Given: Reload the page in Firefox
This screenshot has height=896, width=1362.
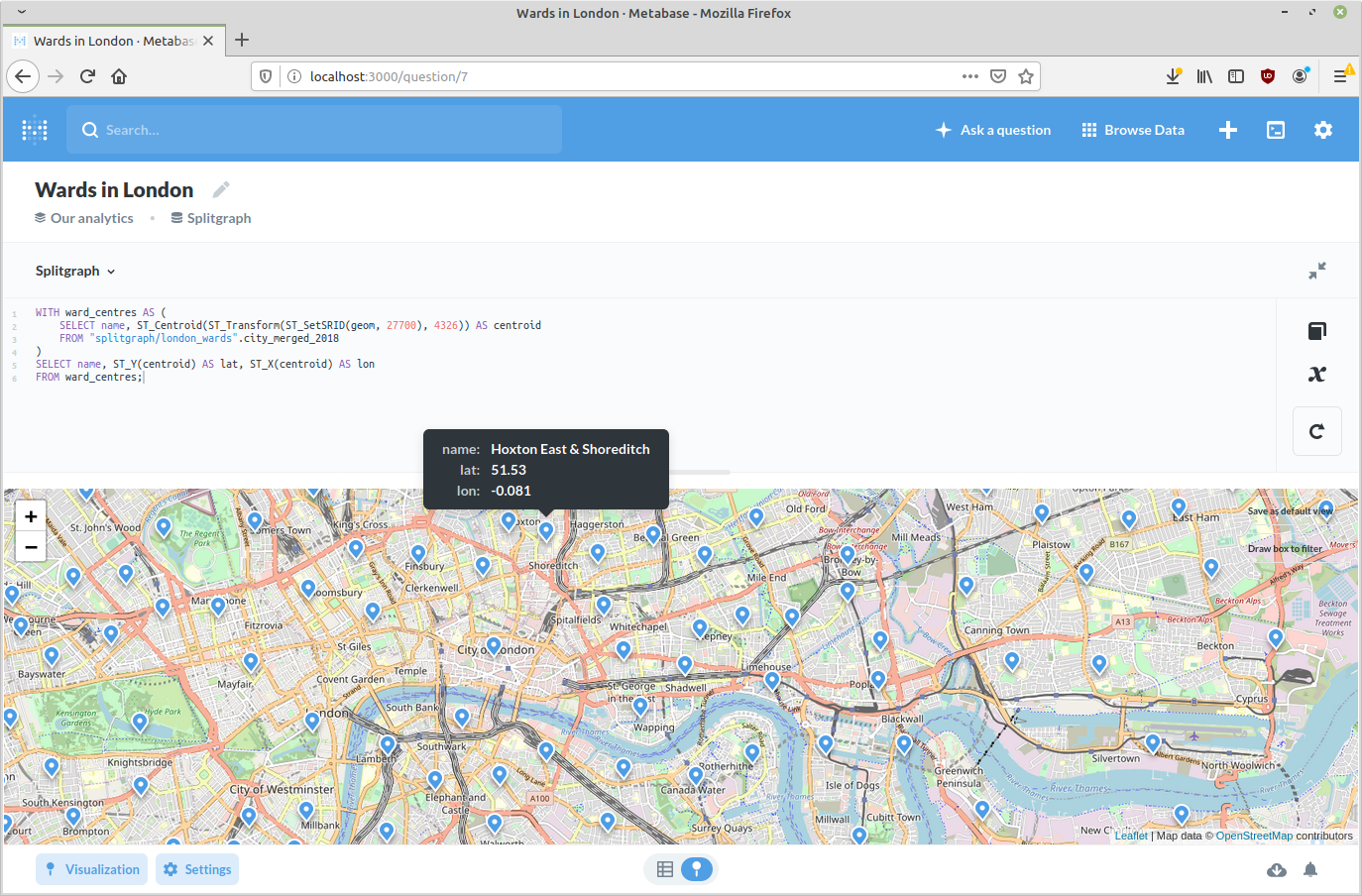Looking at the screenshot, I should 87,76.
